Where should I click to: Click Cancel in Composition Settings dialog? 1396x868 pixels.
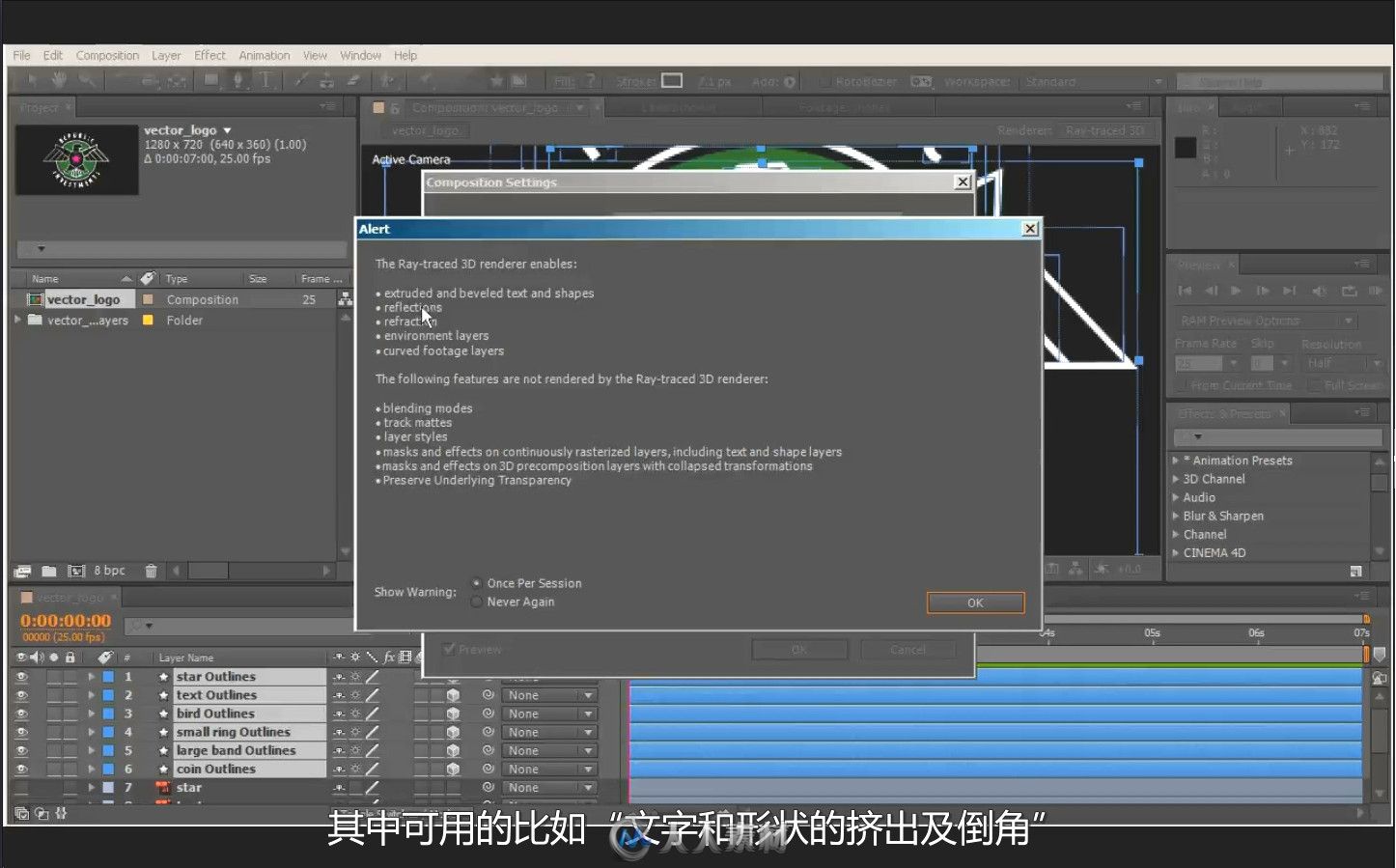(x=907, y=650)
